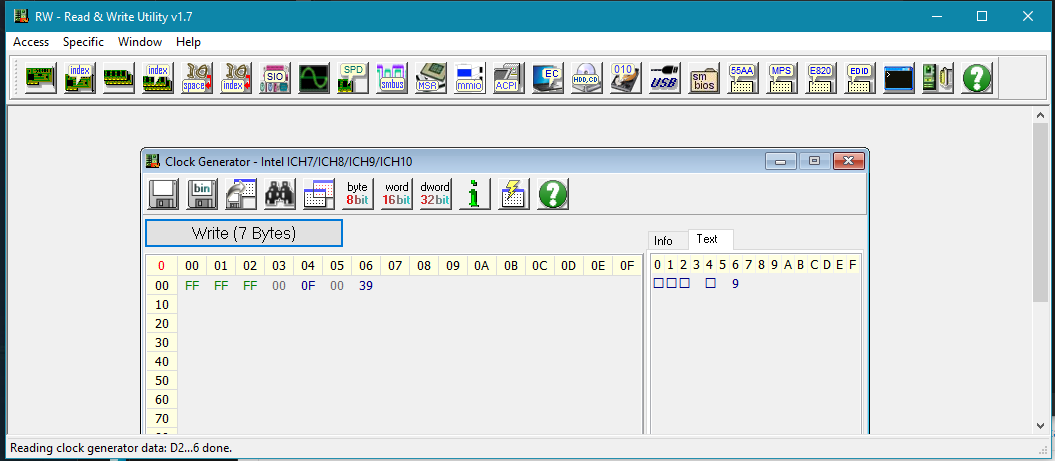Open the HDD,CD icon
Image resolution: width=1055 pixels, height=461 pixels.
coord(587,78)
